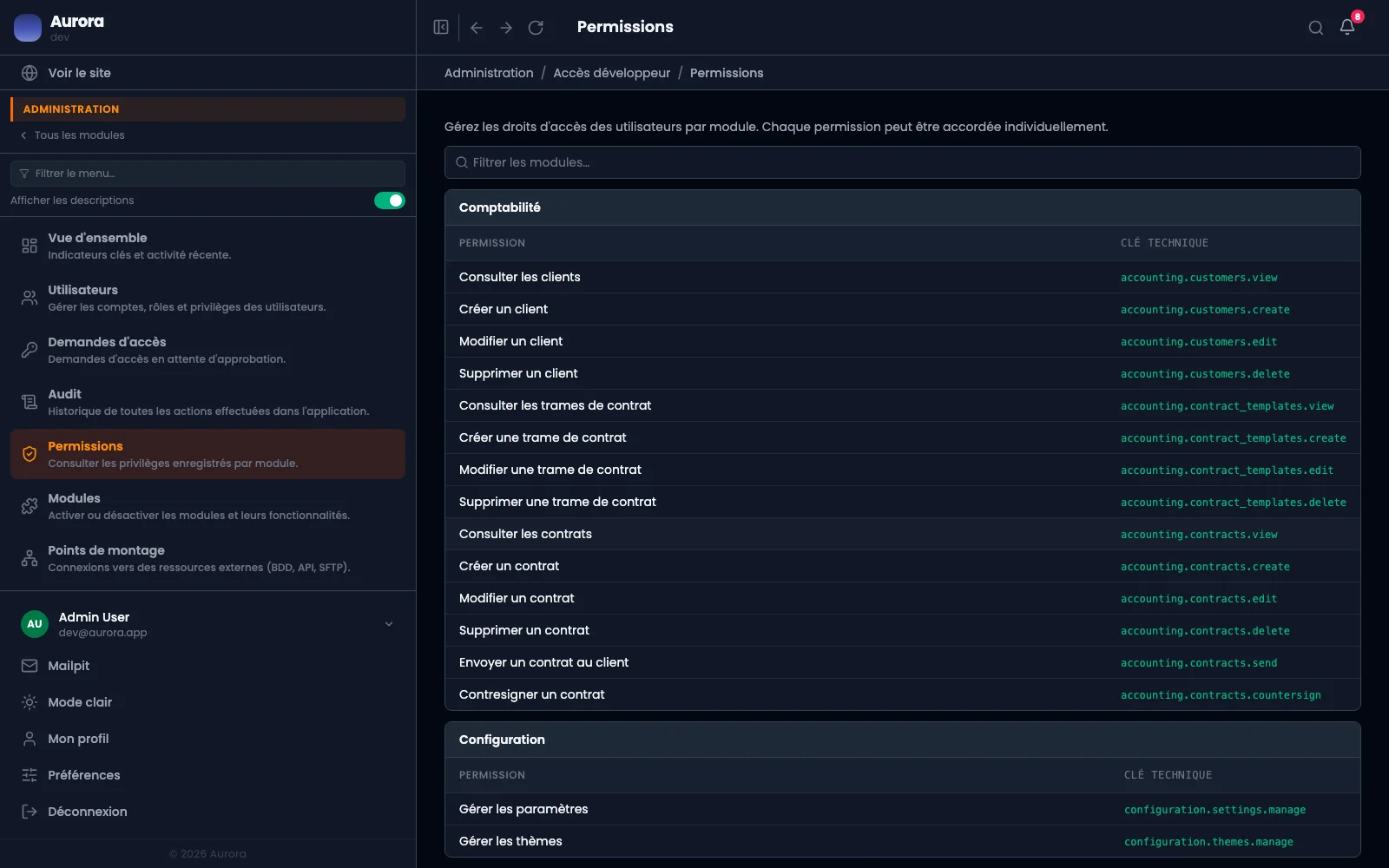The width and height of the screenshot is (1389, 868).
Task: Click Administration breadcrumb
Action: point(489,73)
